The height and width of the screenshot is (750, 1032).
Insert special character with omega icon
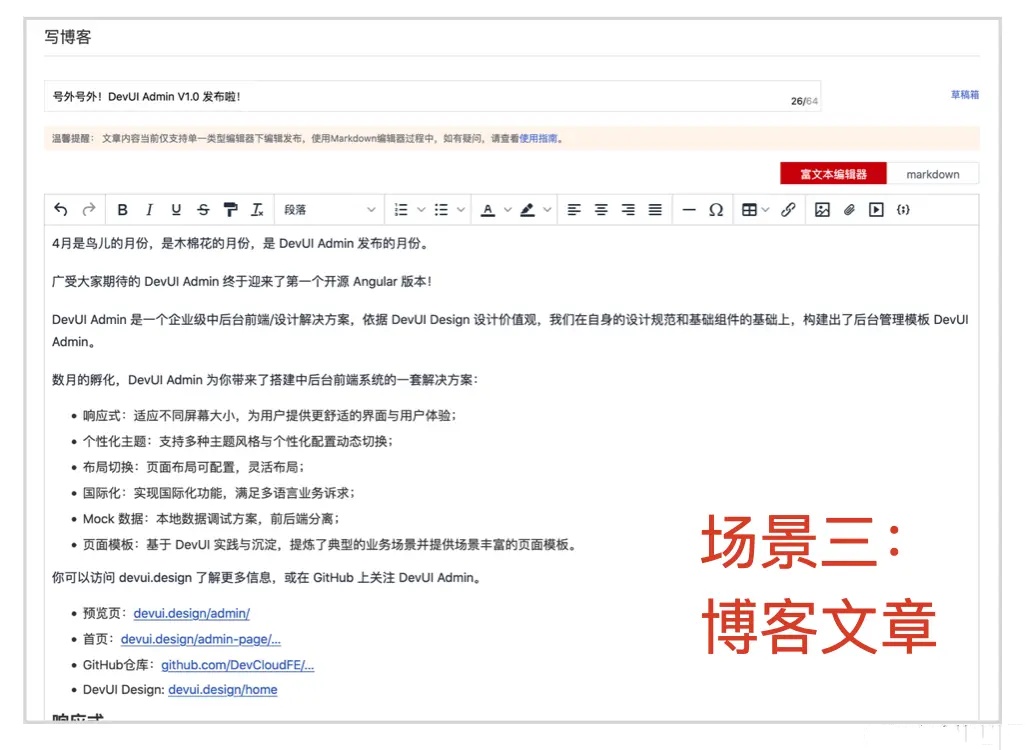click(715, 210)
